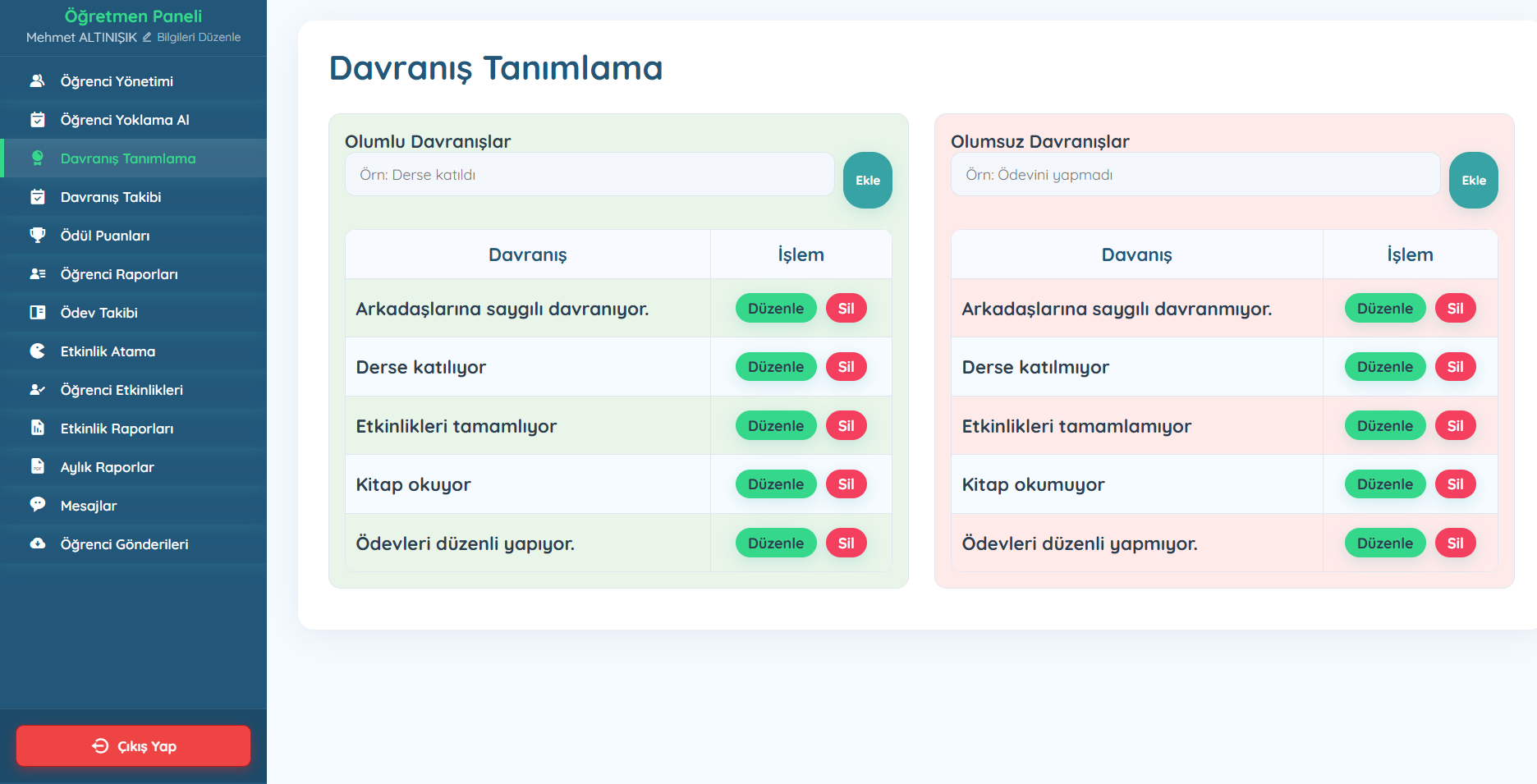
Task: Go to Etkinlik Atama page
Action: [108, 351]
